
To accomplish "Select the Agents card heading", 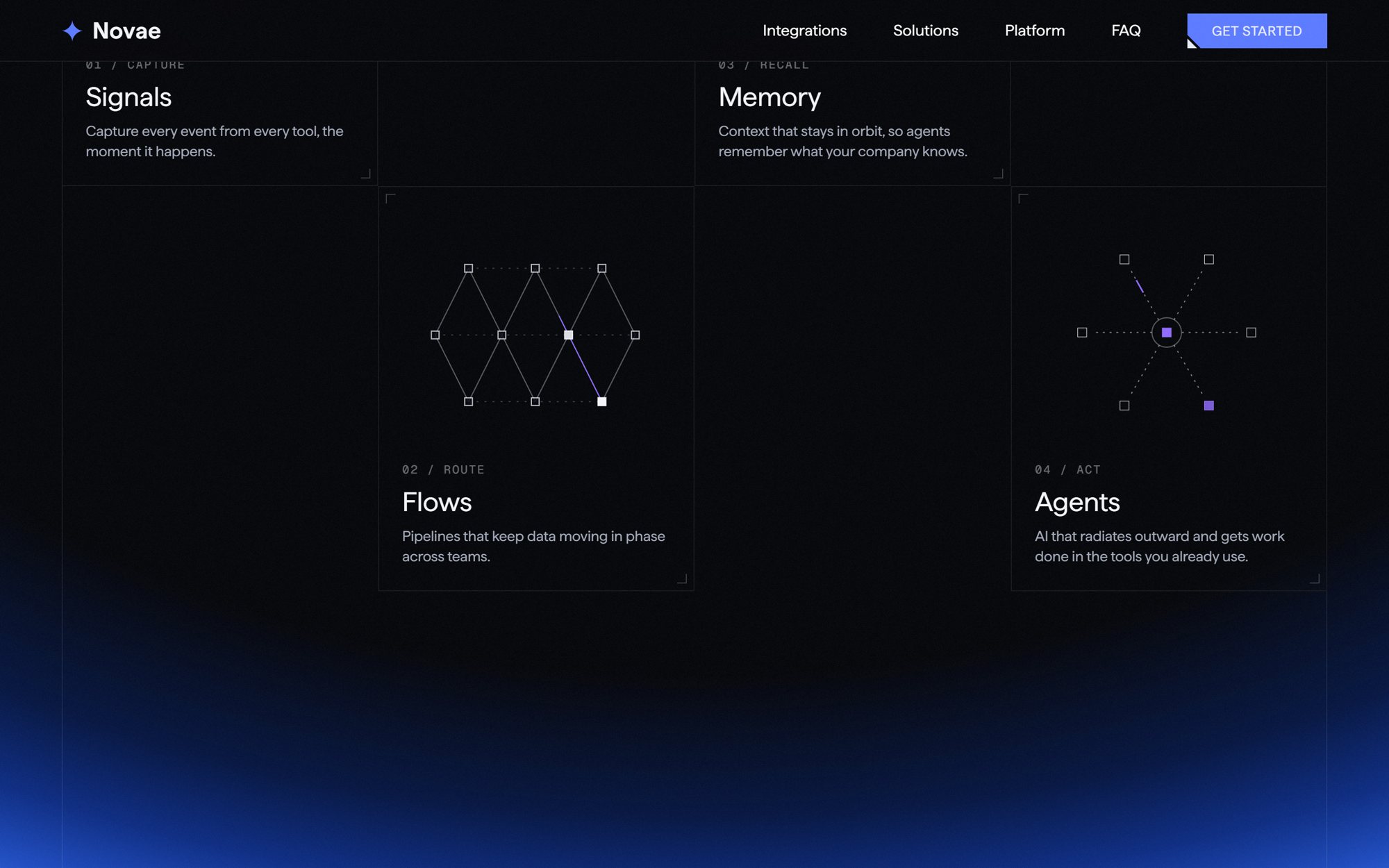I will click(x=1077, y=502).
